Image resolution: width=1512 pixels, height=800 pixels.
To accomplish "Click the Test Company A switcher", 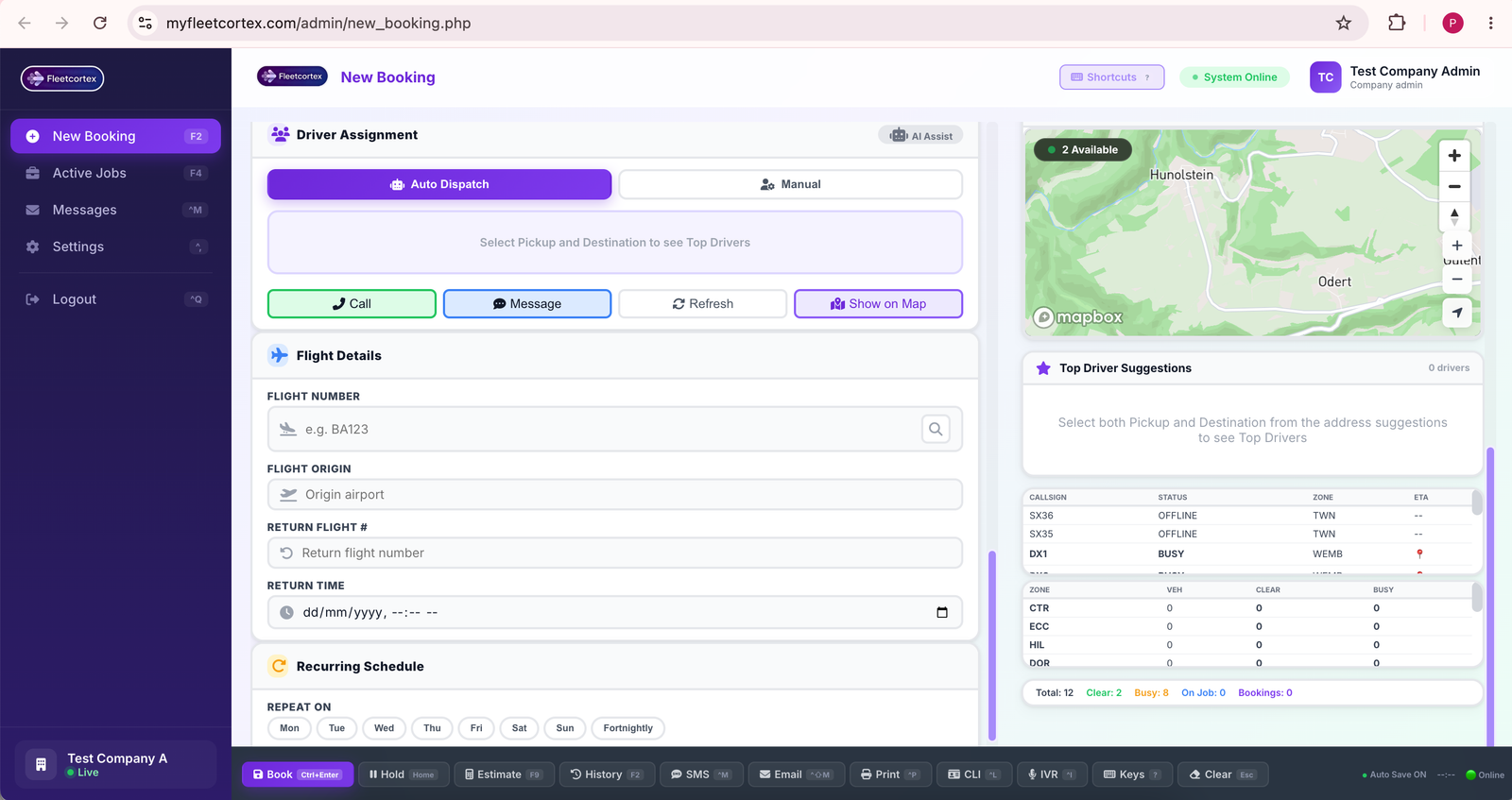I will coord(115,764).
